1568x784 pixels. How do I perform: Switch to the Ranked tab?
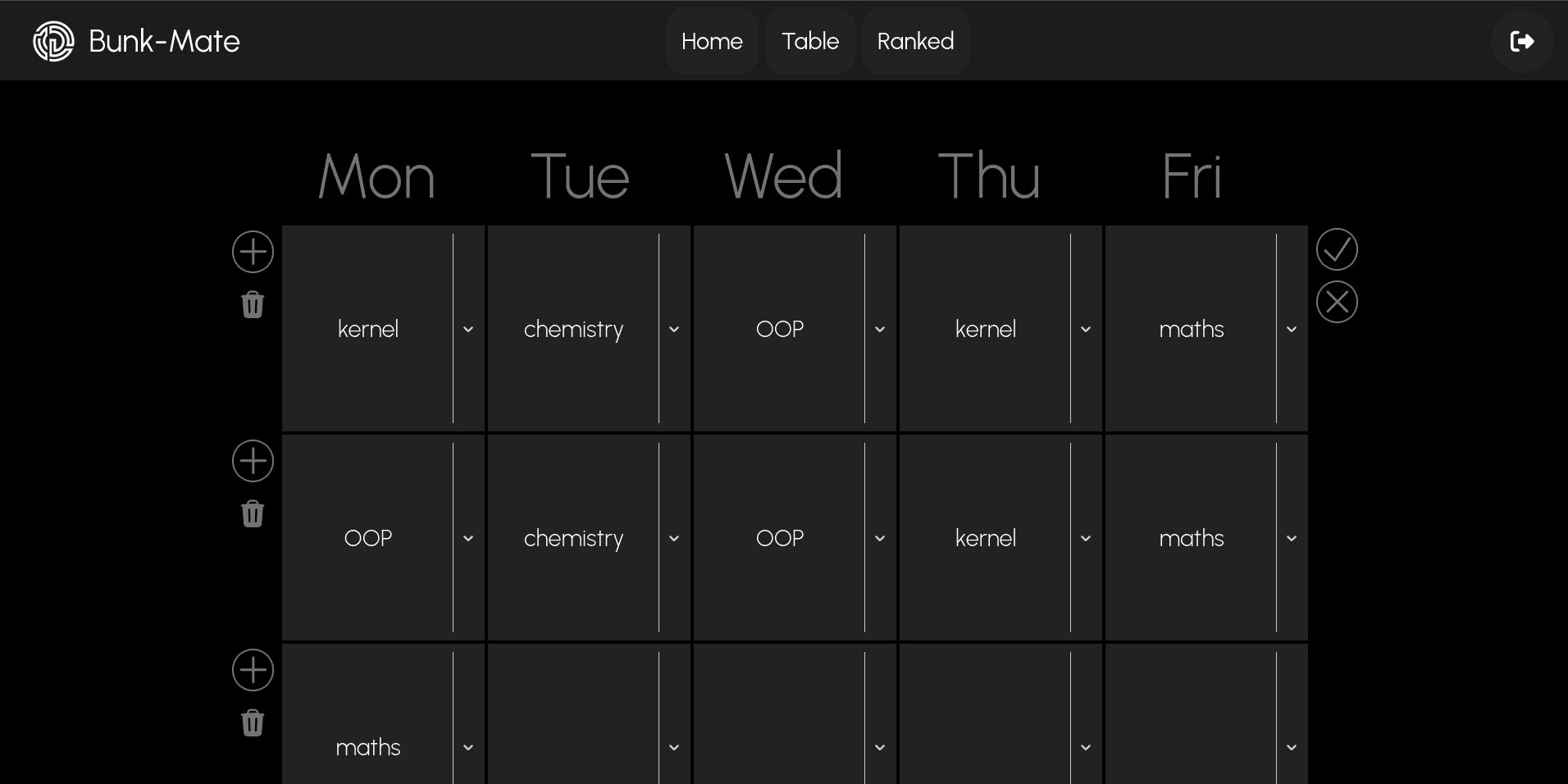point(915,41)
